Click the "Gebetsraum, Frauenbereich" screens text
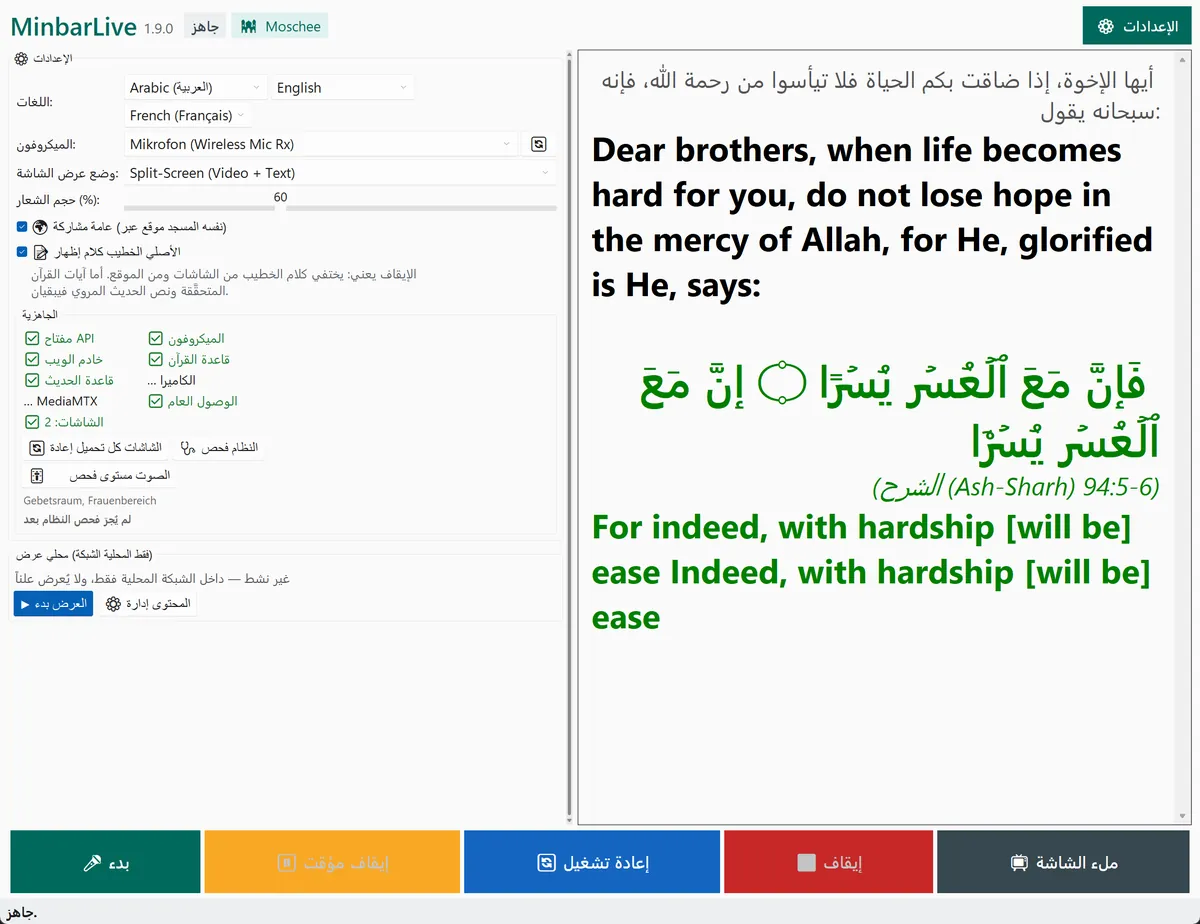This screenshot has width=1200, height=924. [x=90, y=500]
